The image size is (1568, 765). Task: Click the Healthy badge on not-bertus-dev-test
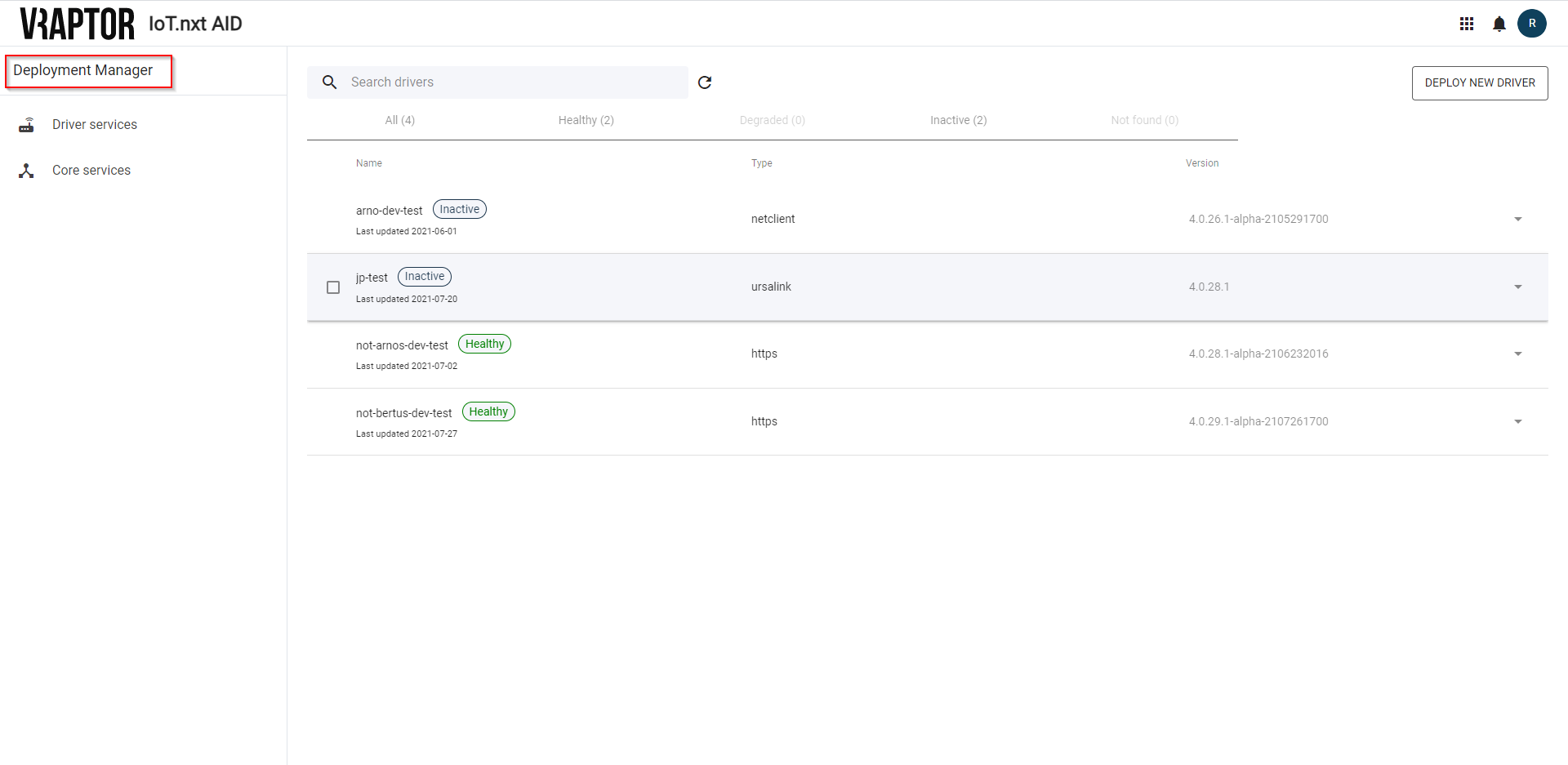[x=488, y=411]
